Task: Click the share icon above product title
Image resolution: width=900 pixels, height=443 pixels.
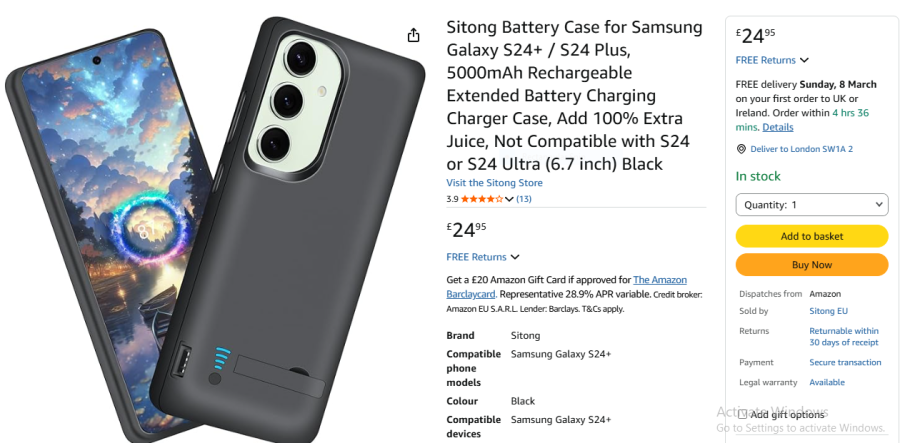Action: [413, 36]
